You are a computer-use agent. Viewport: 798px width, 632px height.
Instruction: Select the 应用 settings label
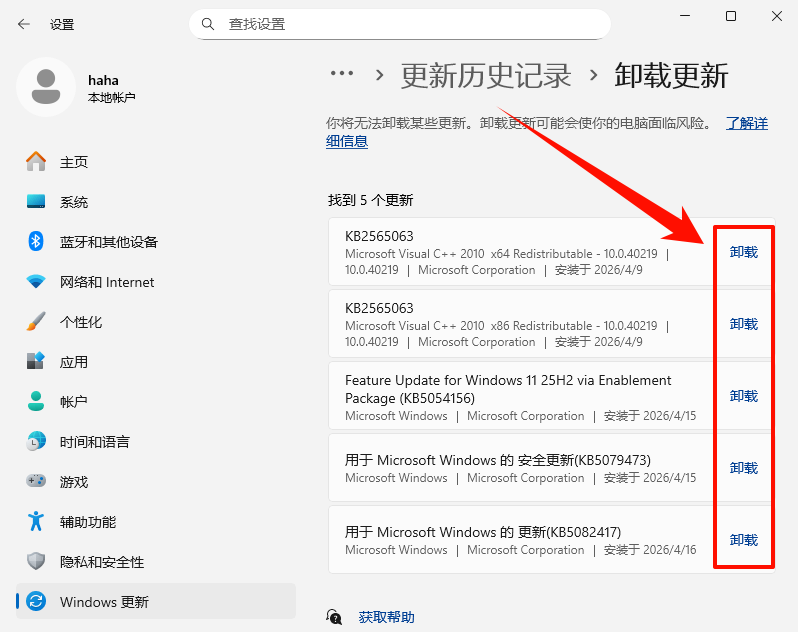click(x=74, y=362)
